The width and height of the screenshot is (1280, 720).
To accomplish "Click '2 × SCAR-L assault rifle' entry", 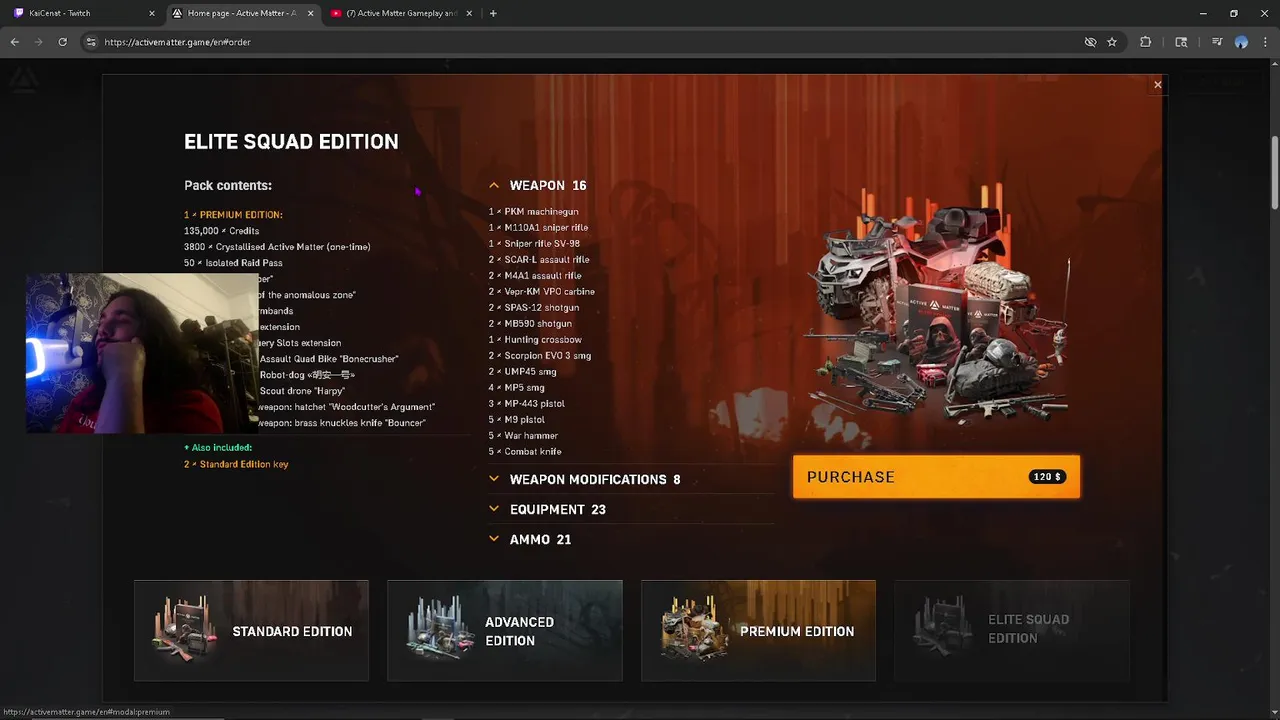I will click(x=539, y=260).
